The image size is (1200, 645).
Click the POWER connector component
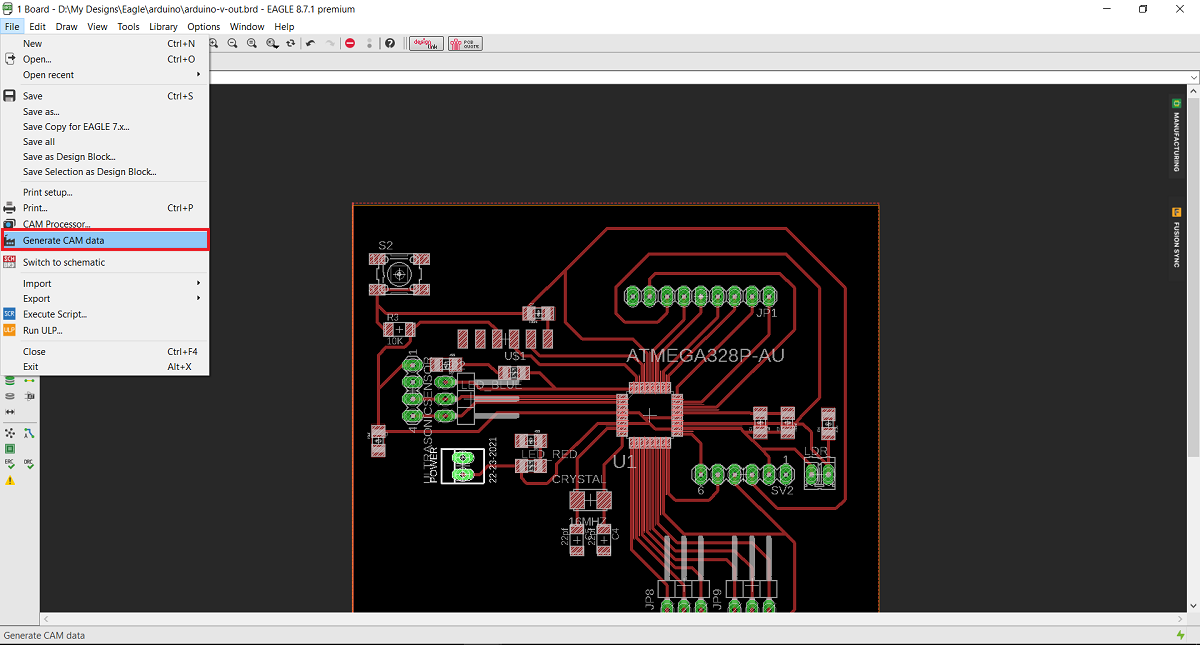click(463, 466)
